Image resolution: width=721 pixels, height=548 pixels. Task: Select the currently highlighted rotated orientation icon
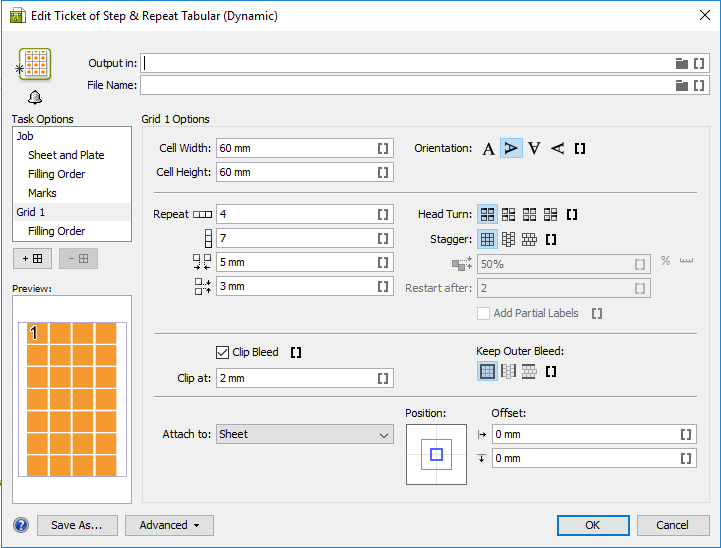coord(511,148)
